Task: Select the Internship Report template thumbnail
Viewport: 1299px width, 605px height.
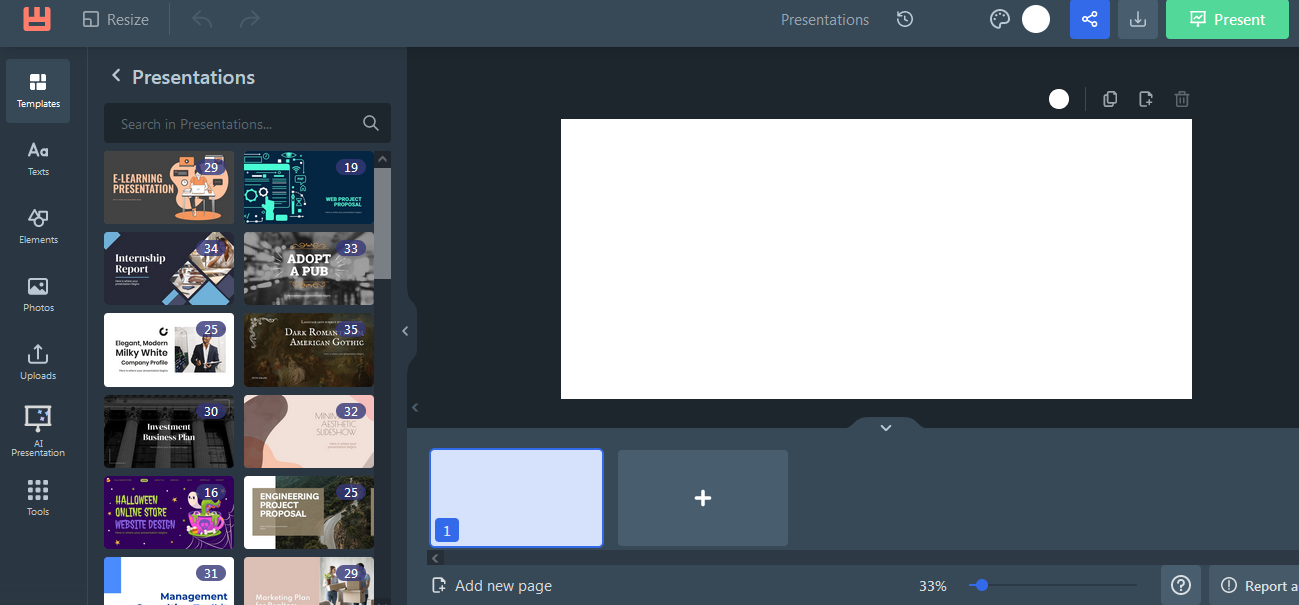Action: 169,268
